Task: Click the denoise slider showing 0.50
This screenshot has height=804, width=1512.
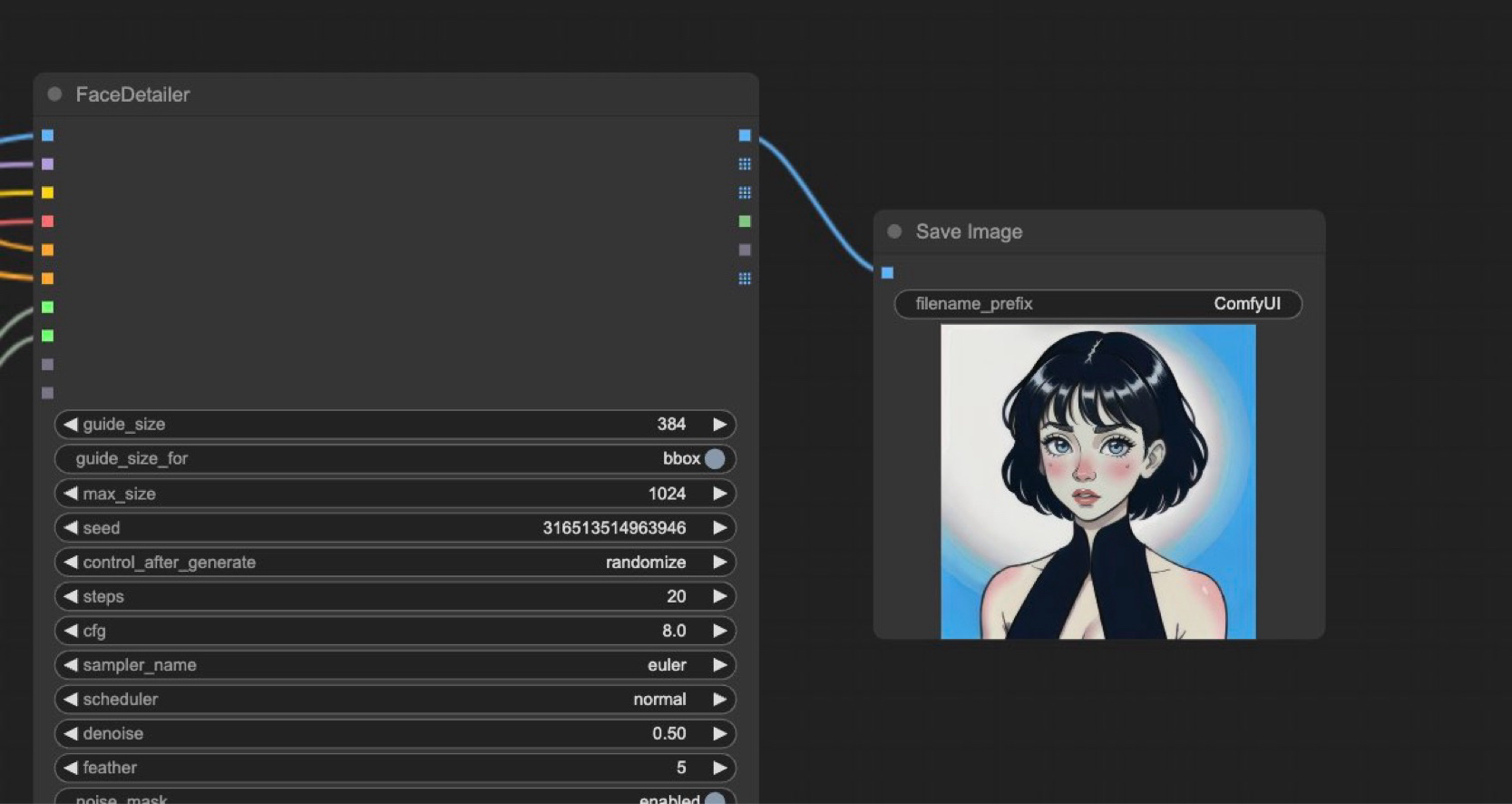Action: click(395, 734)
